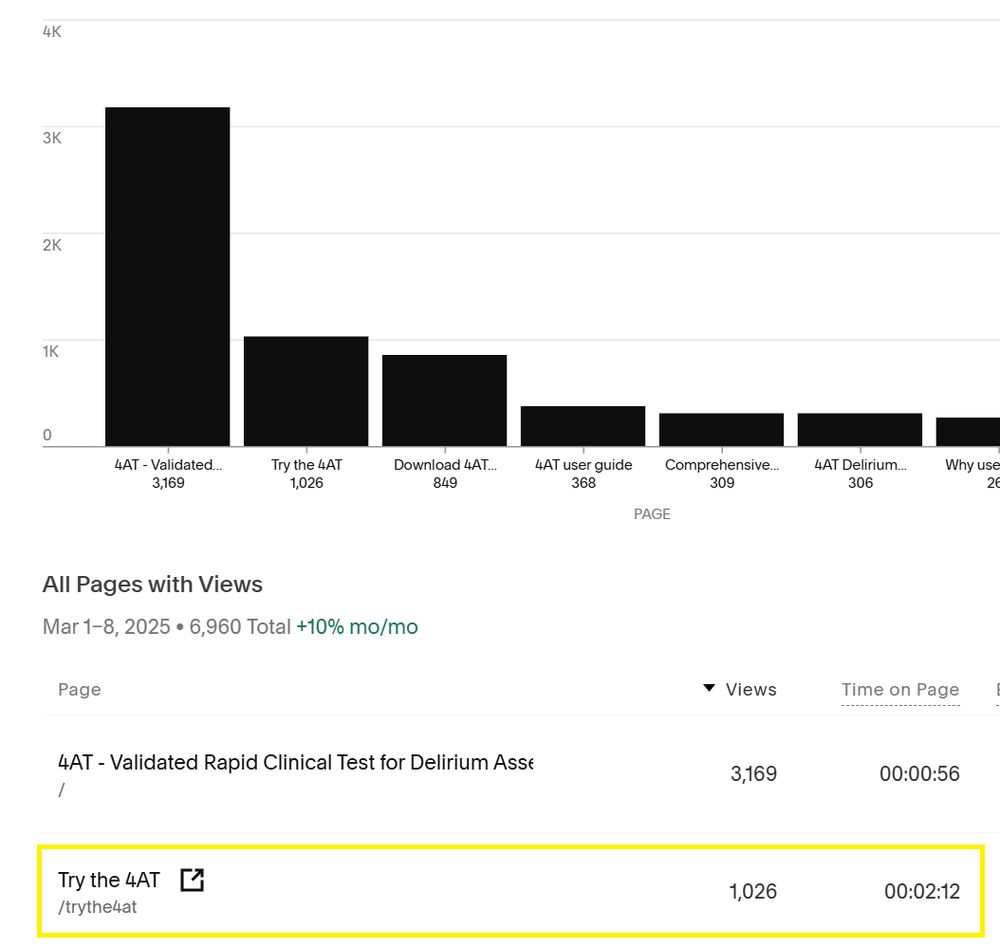The image size is (1000, 949).
Task: Click the Page column header
Action: pos(80,689)
